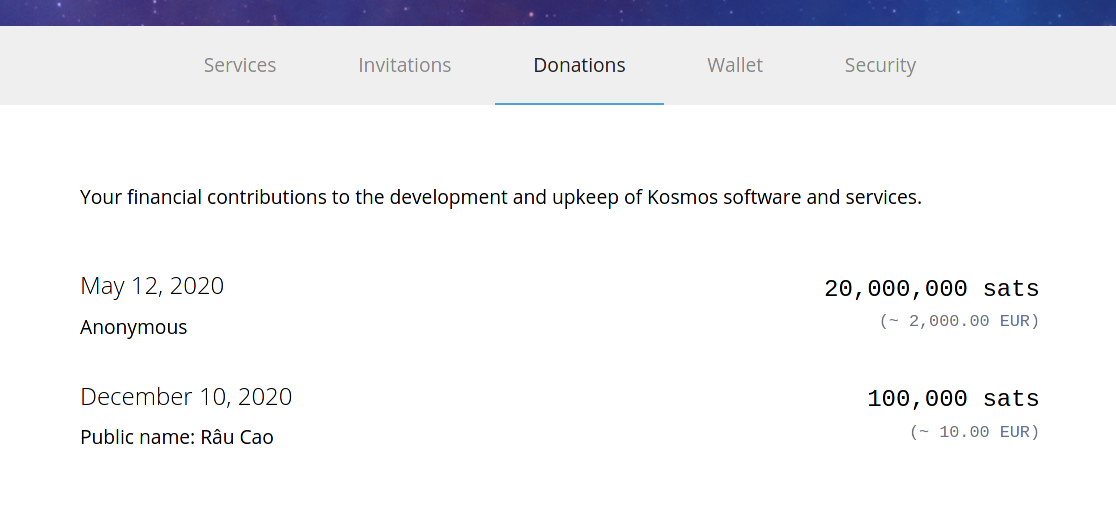Select the 100,000 sats amount
The image size is (1116, 522).
point(953,399)
